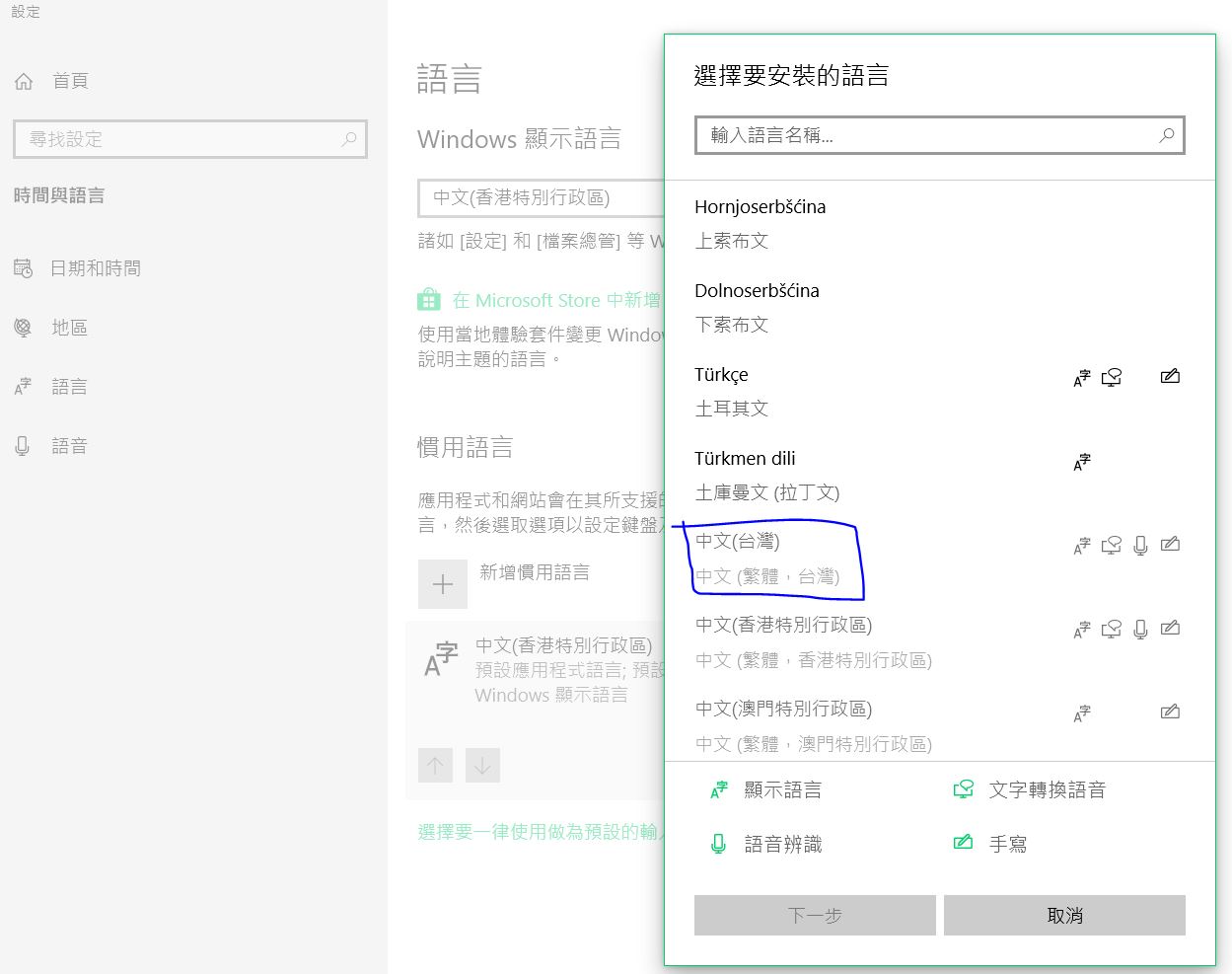
Task: Click the display language icon beside Türkmen dili
Action: (1081, 460)
